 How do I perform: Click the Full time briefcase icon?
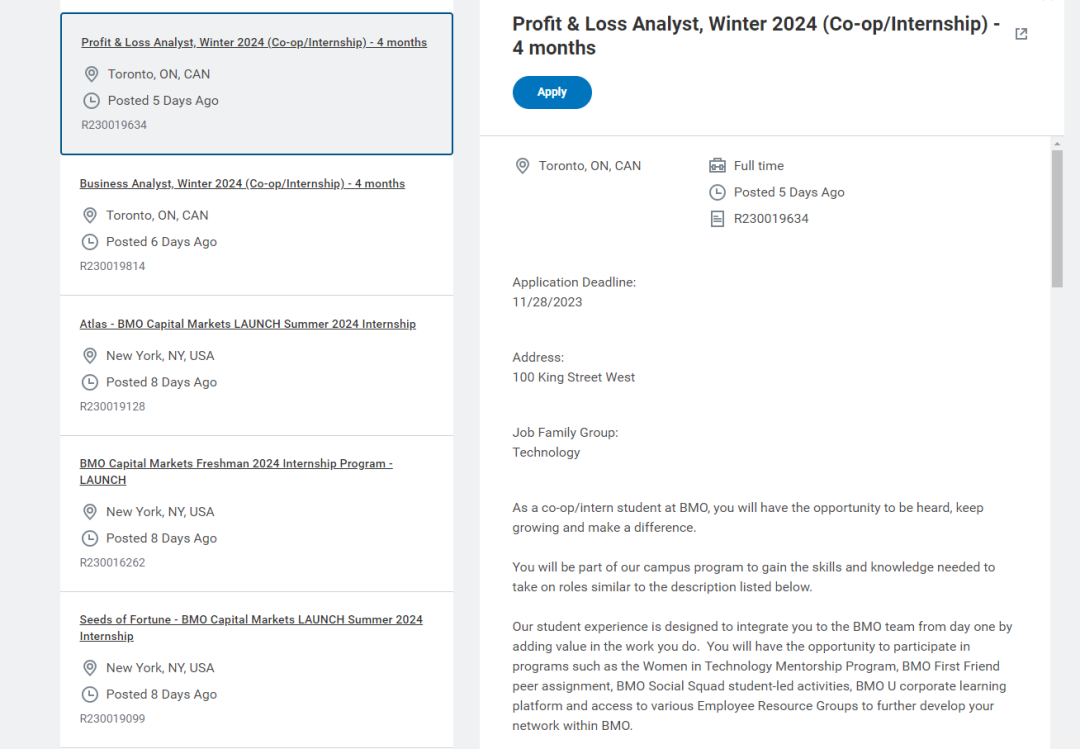coord(717,165)
